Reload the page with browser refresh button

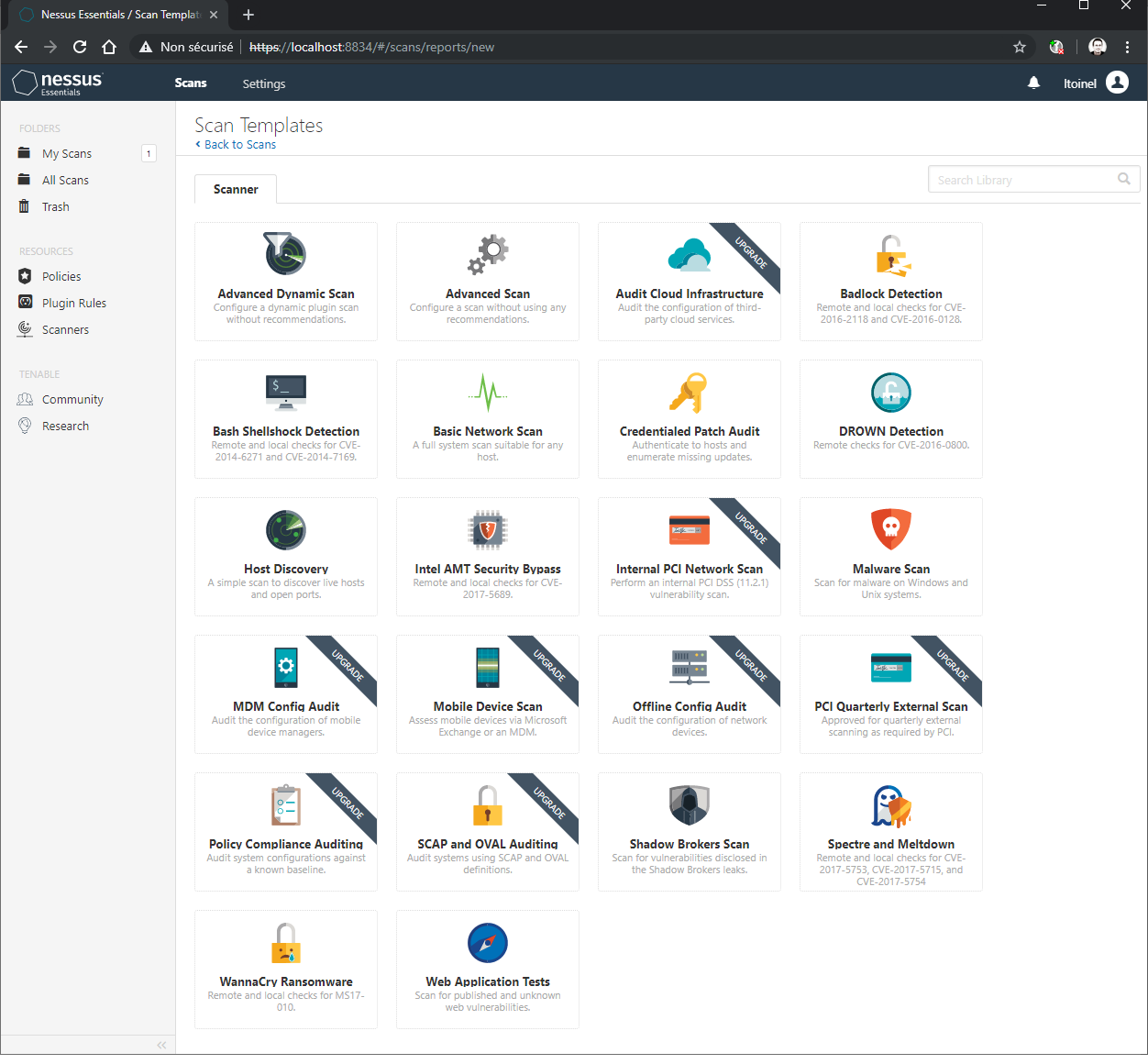click(80, 47)
